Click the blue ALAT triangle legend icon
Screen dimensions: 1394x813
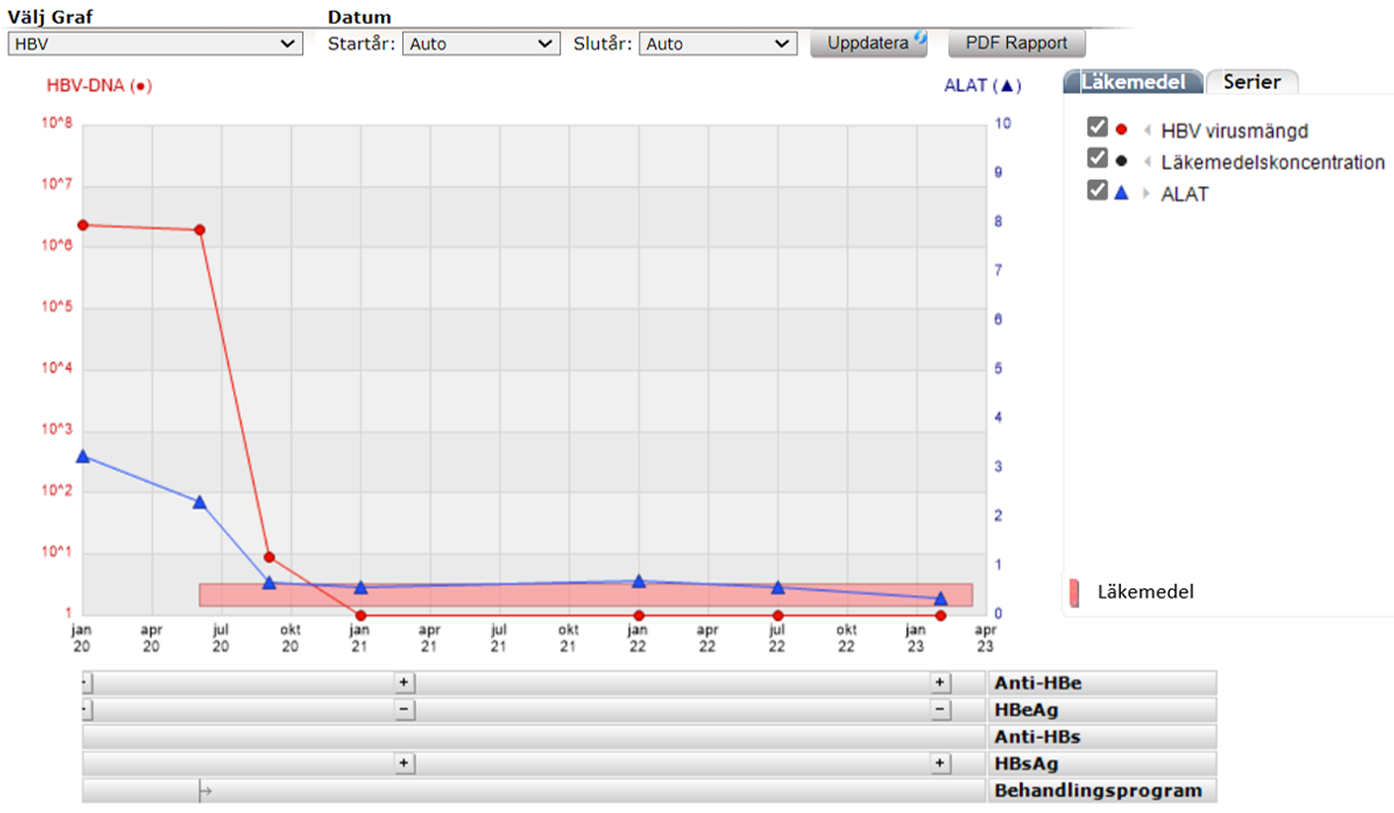[x=1121, y=194]
